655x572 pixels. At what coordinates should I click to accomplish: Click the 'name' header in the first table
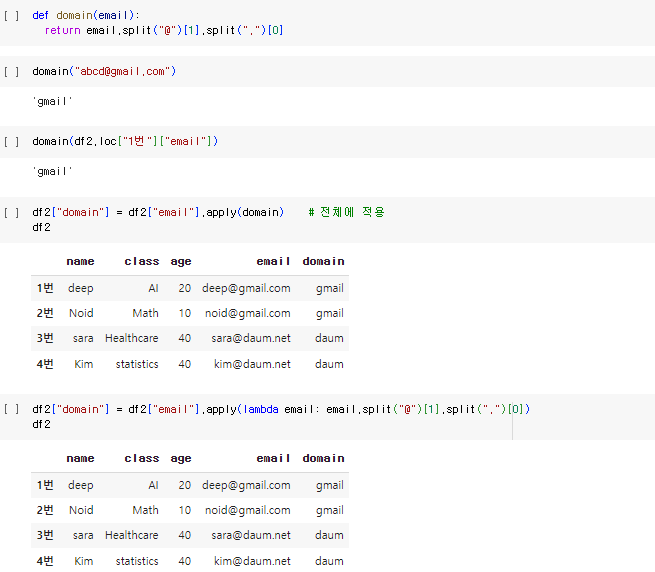tap(80, 261)
